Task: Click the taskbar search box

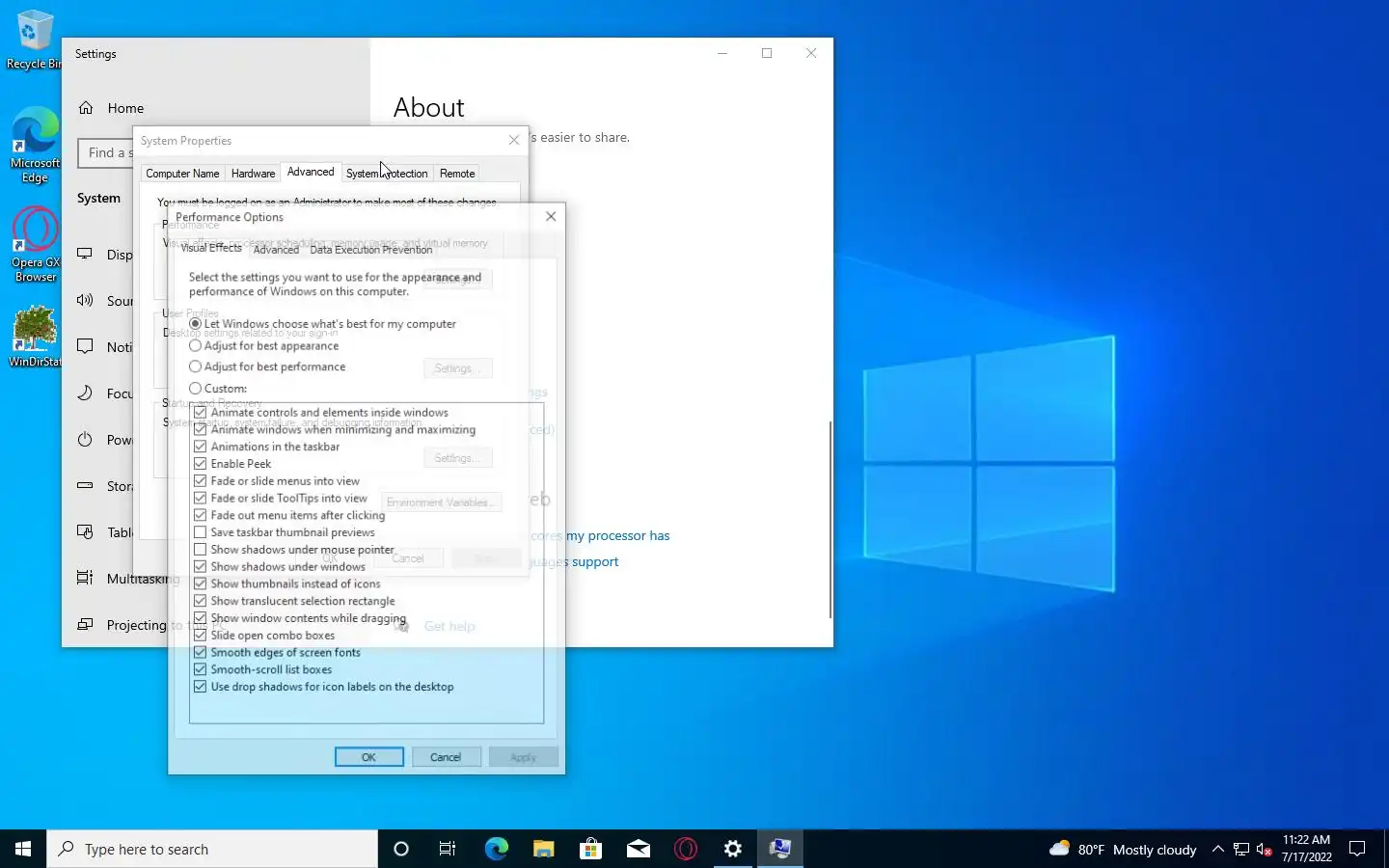Action: 212,849
